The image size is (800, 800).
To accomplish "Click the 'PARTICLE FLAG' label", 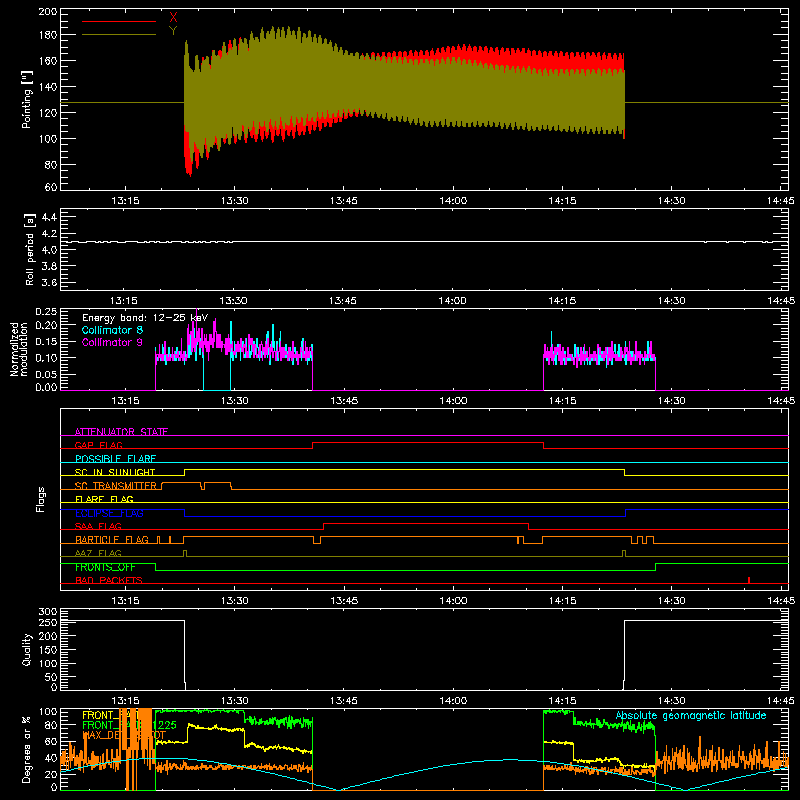I will pyautogui.click(x=112, y=540).
